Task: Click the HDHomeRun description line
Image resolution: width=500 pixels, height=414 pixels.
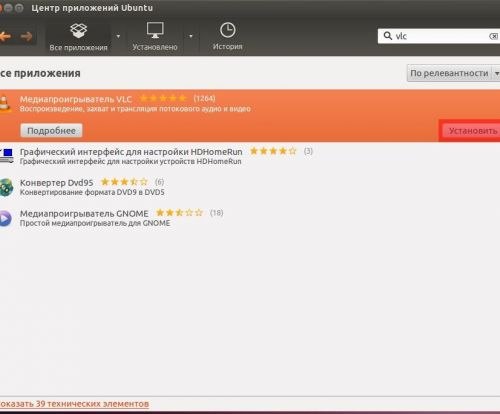Action: click(130, 162)
